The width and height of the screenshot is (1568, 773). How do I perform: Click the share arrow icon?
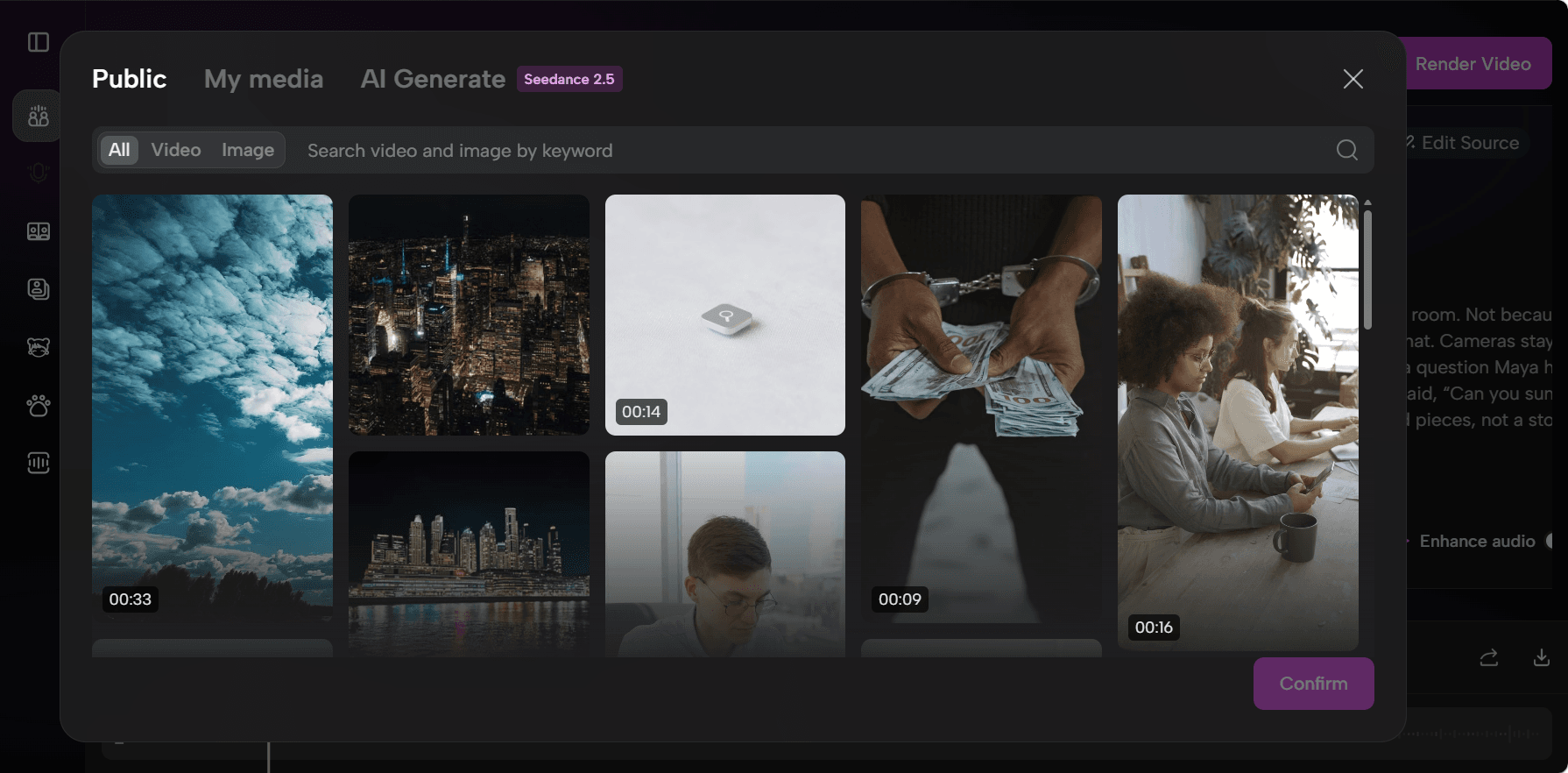click(x=1489, y=657)
